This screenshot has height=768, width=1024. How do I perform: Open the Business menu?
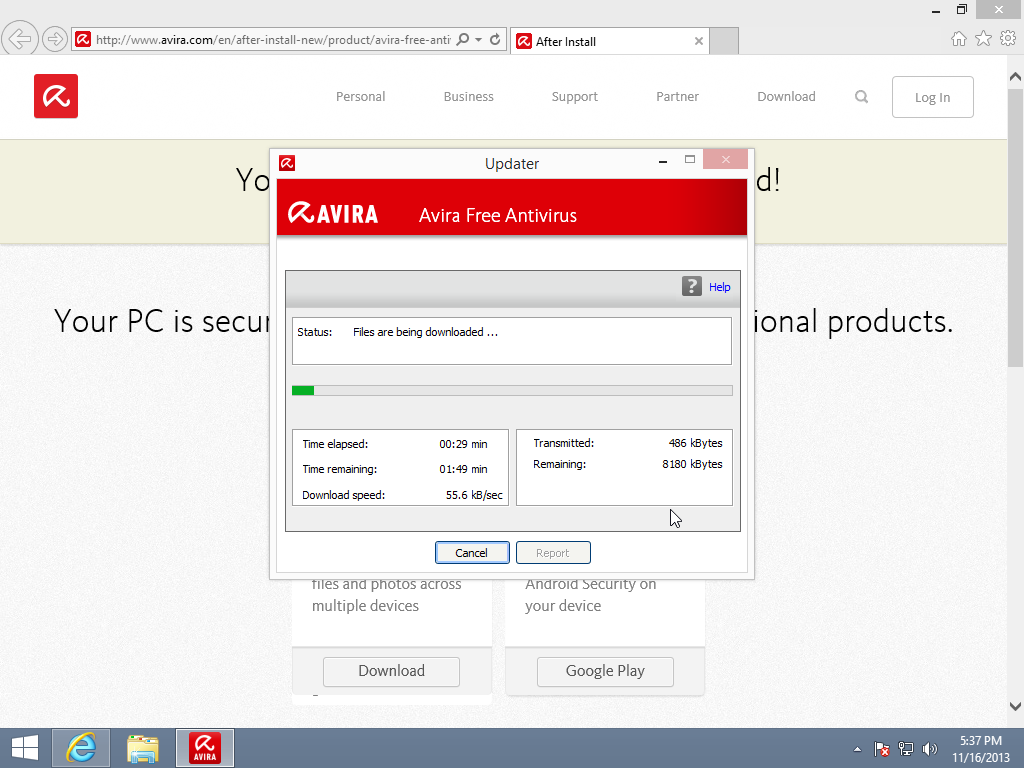468,97
